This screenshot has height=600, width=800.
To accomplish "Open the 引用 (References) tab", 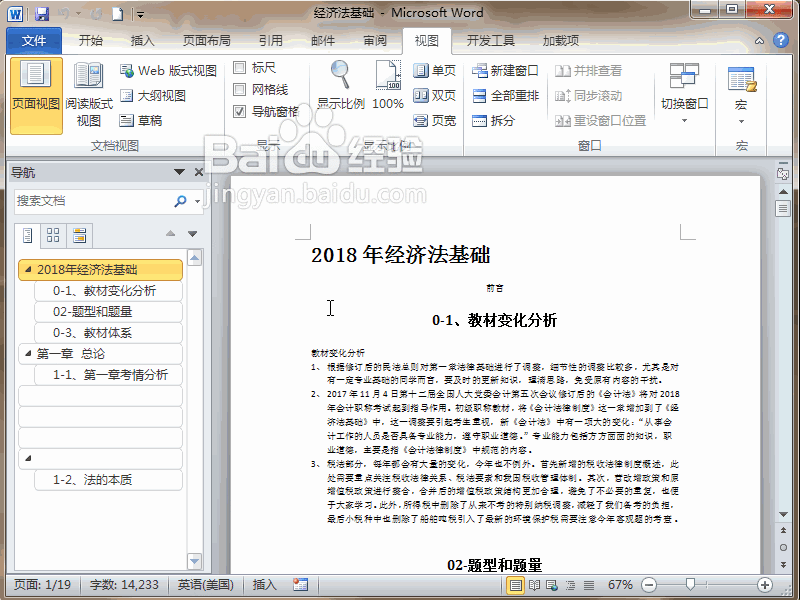I will (271, 41).
